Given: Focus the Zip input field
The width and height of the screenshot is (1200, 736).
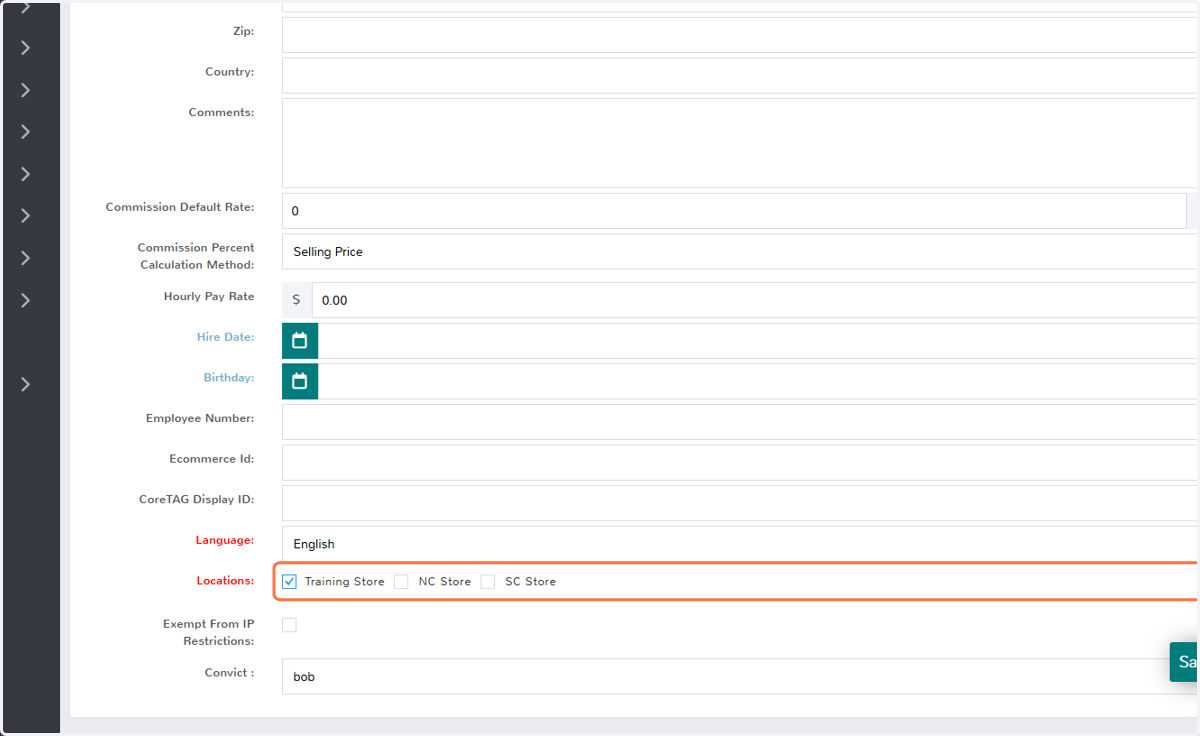Looking at the screenshot, I should pyautogui.click(x=739, y=35).
